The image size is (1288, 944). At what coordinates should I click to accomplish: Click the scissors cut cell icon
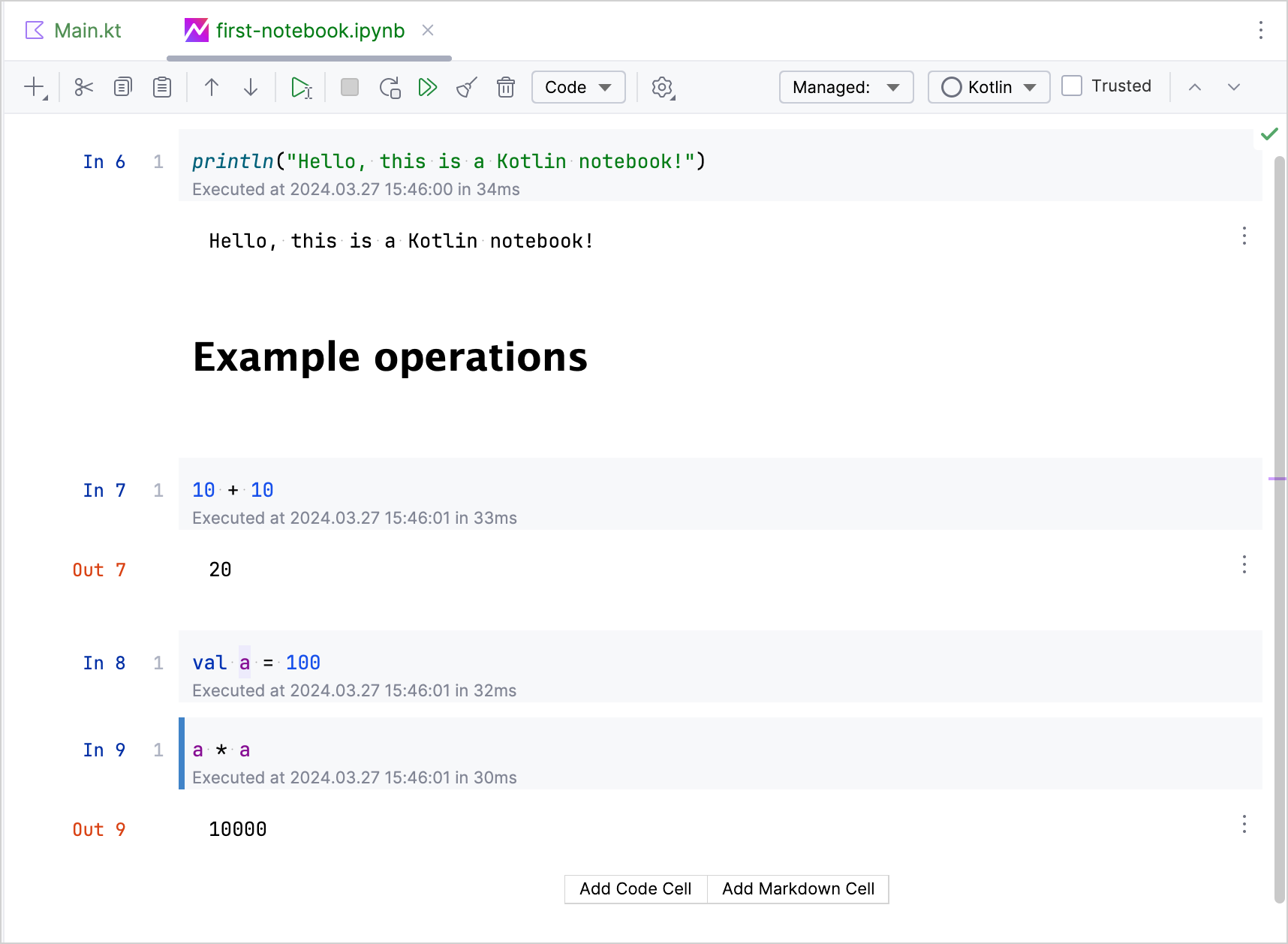click(x=83, y=88)
